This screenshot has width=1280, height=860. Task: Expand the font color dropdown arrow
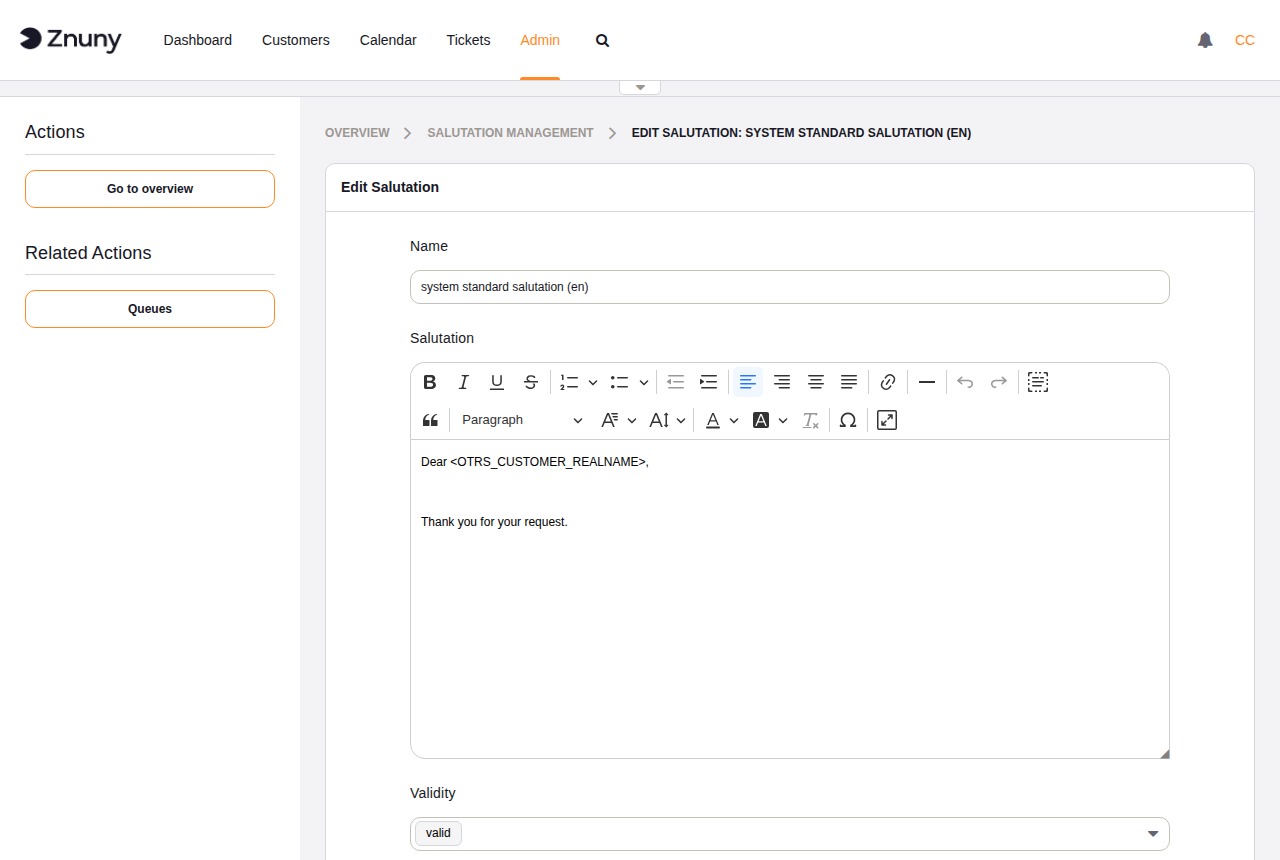coord(734,420)
